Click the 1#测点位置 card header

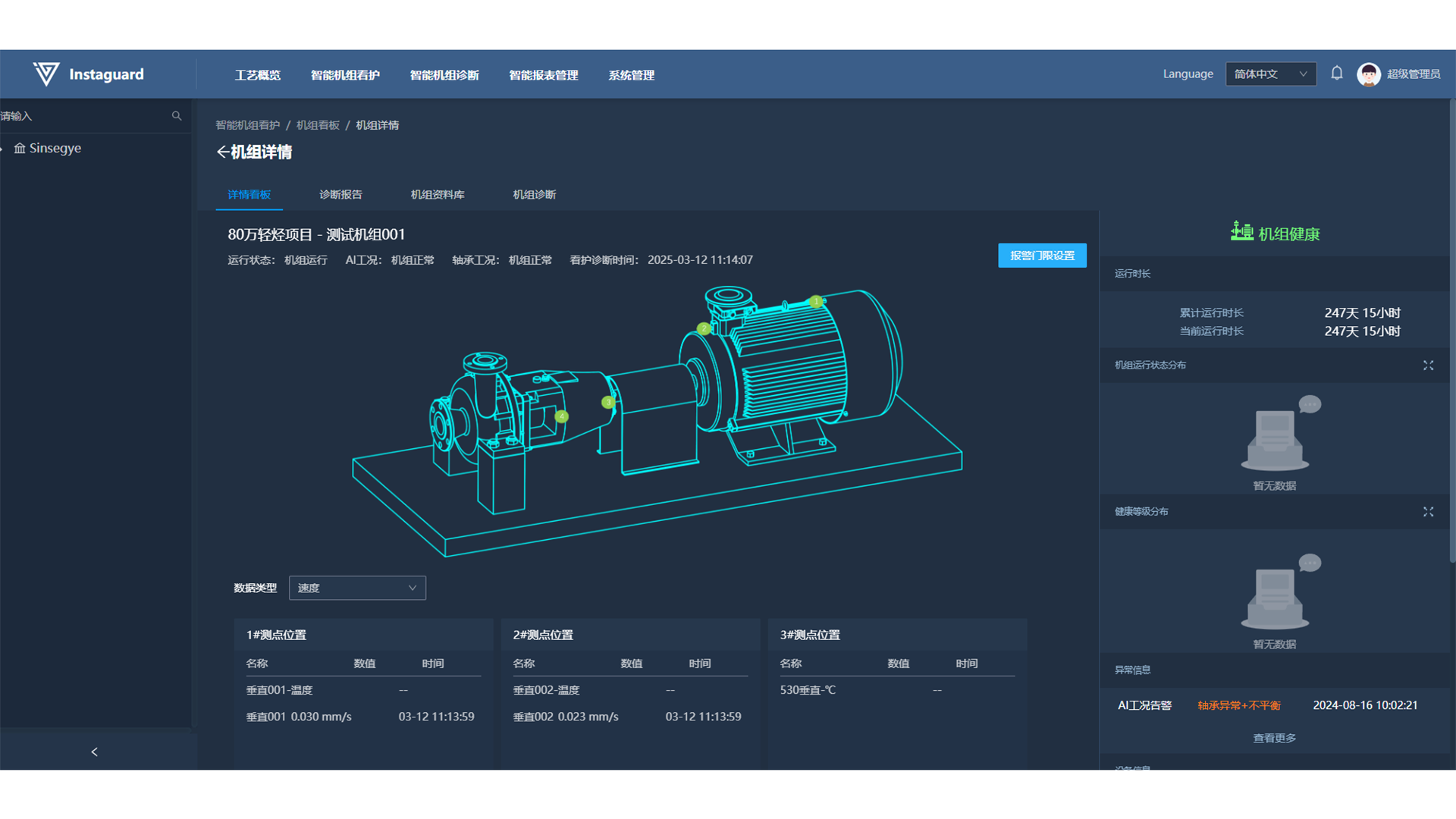pyautogui.click(x=363, y=635)
